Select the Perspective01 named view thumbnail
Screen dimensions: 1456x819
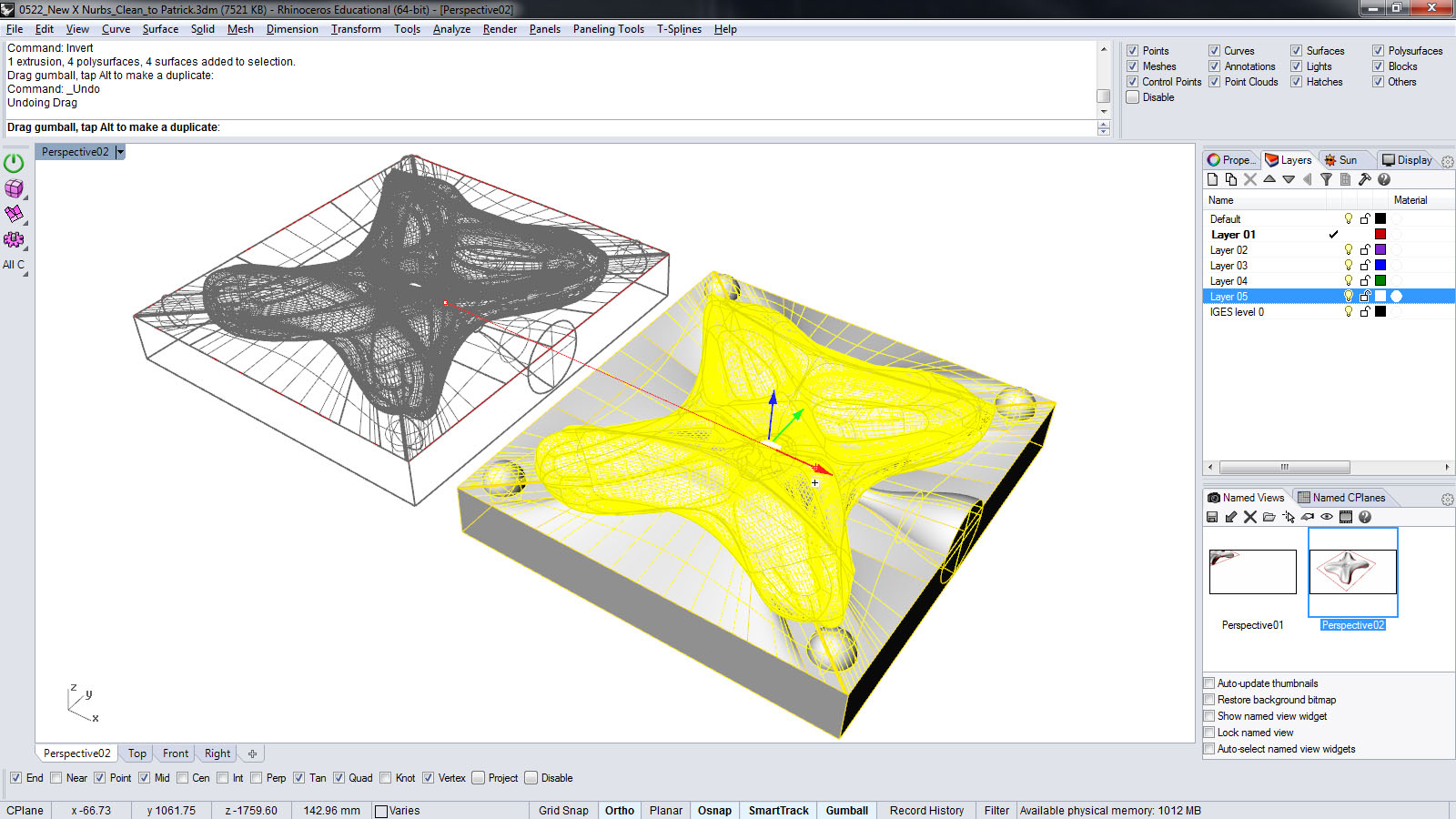(1253, 571)
